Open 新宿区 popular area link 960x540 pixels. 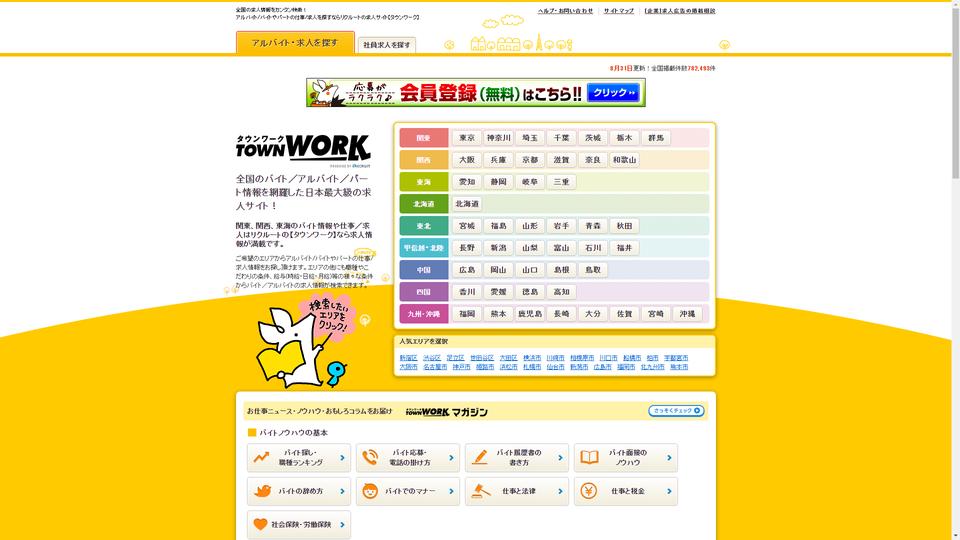click(x=408, y=358)
